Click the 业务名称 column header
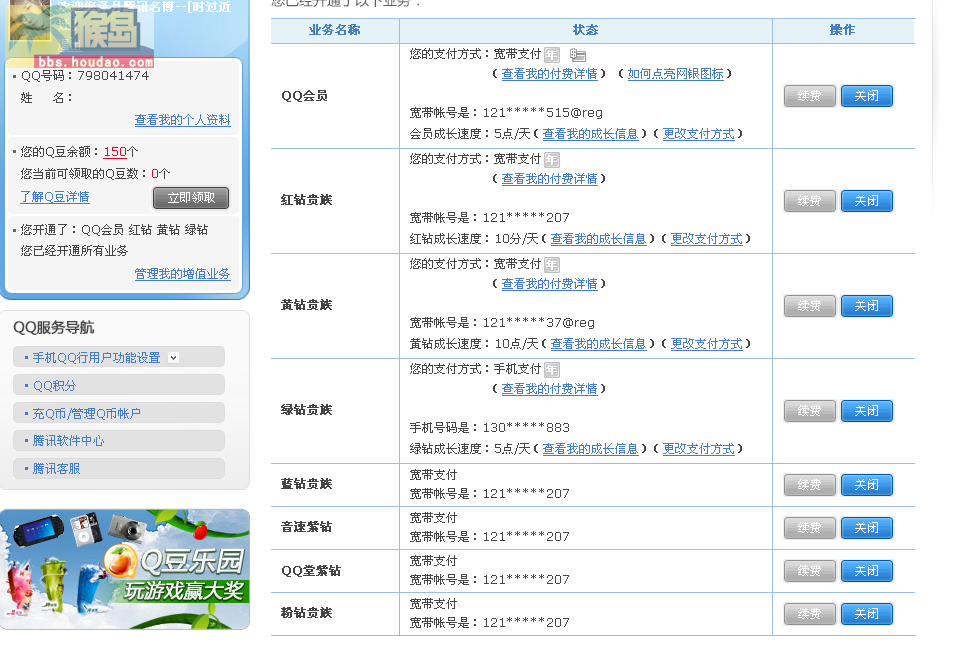Viewport: 973px width, 662px height. pyautogui.click(x=334, y=30)
